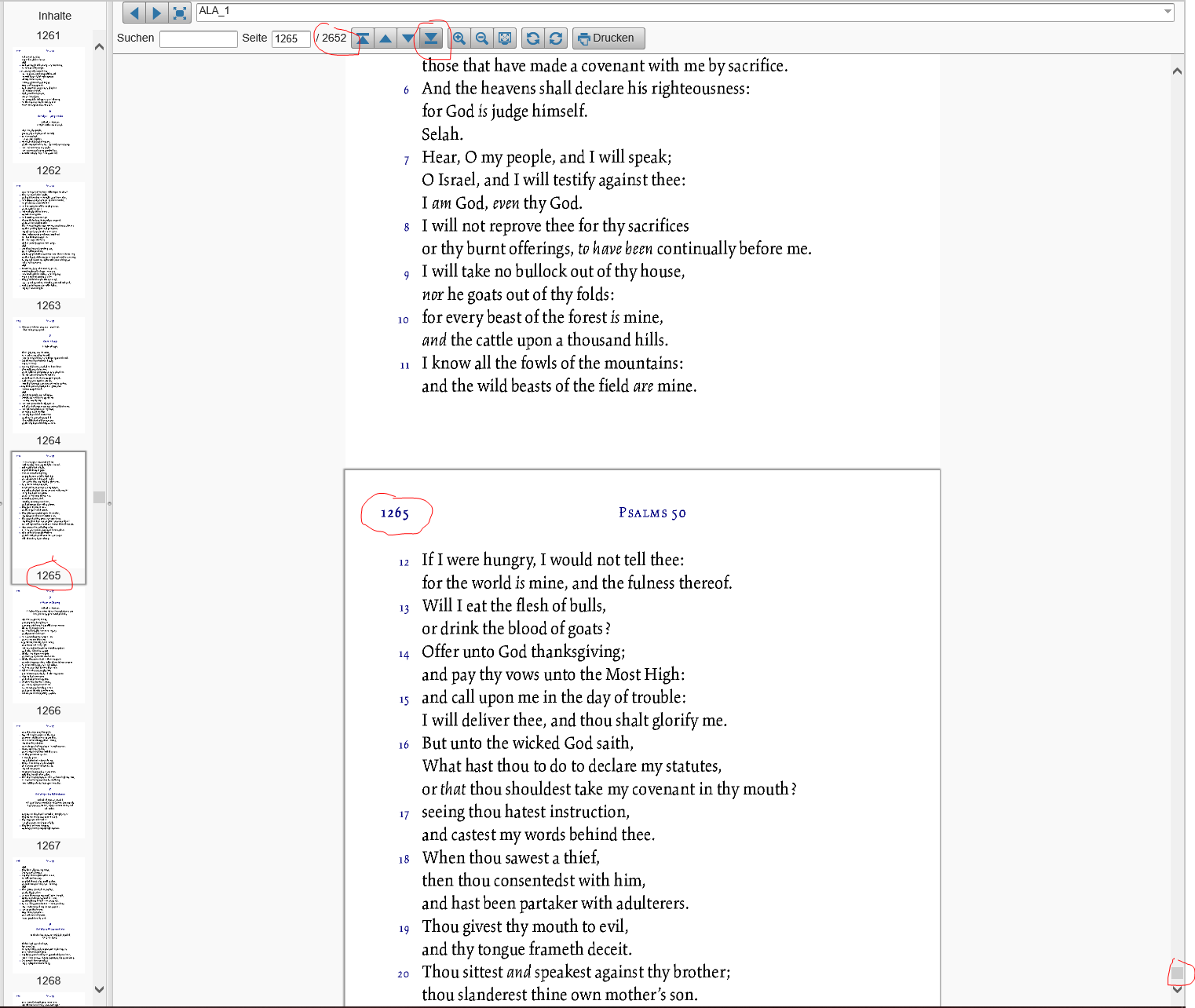Click the back arrow navigation icon
Screen dimensions: 1195x1008
(x=134, y=13)
